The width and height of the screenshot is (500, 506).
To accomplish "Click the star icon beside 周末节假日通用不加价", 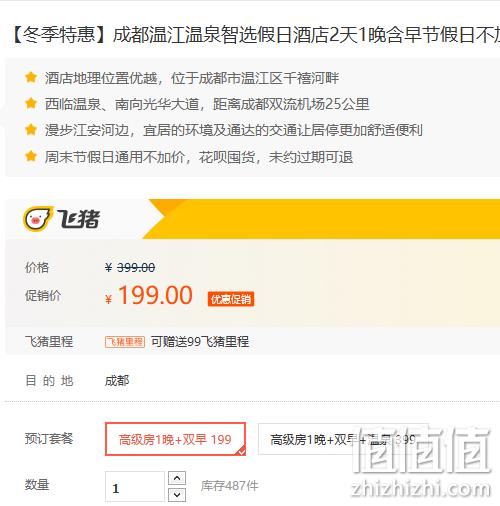I will coord(31,156).
